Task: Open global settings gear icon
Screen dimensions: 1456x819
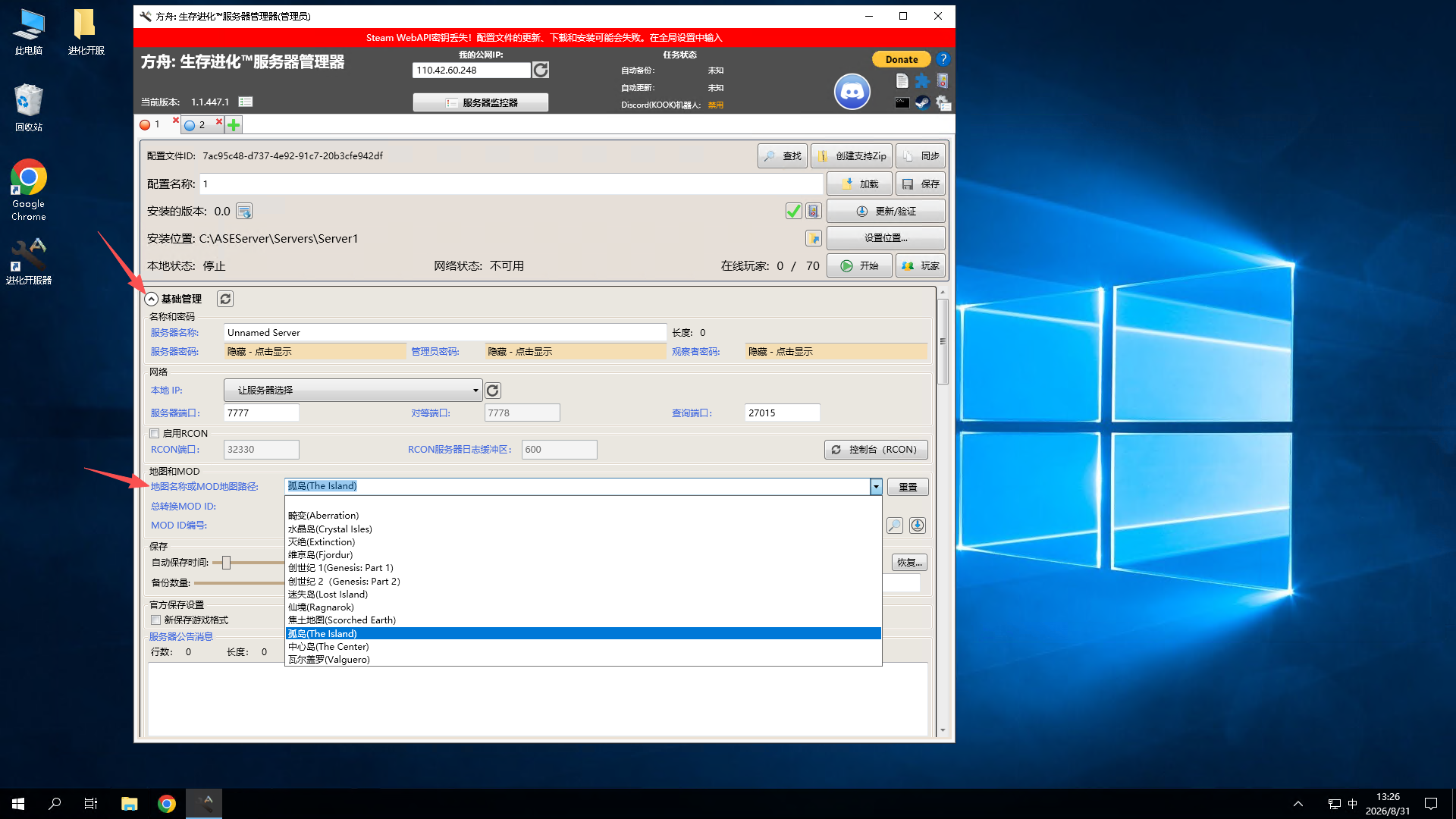Action: point(943,102)
